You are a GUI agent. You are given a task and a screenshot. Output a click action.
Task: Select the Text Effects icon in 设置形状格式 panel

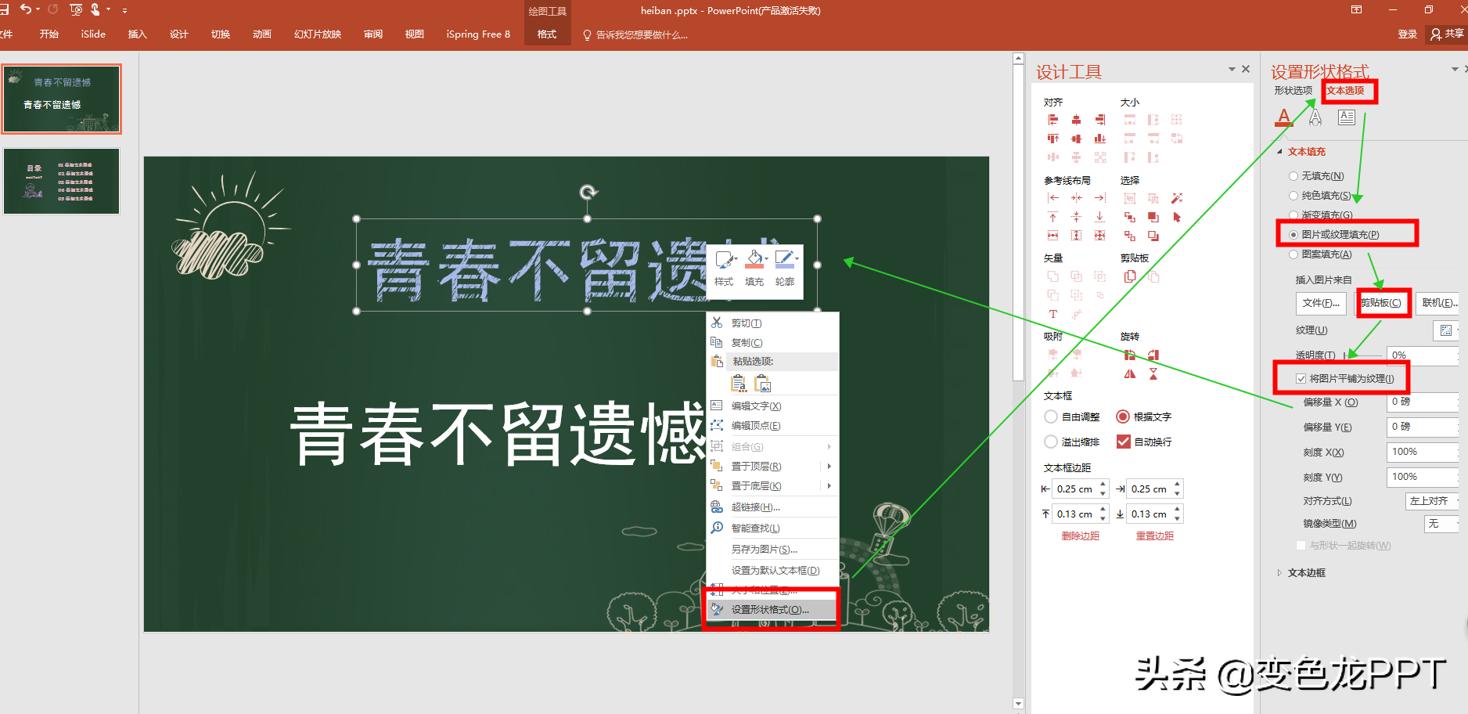(x=1316, y=117)
